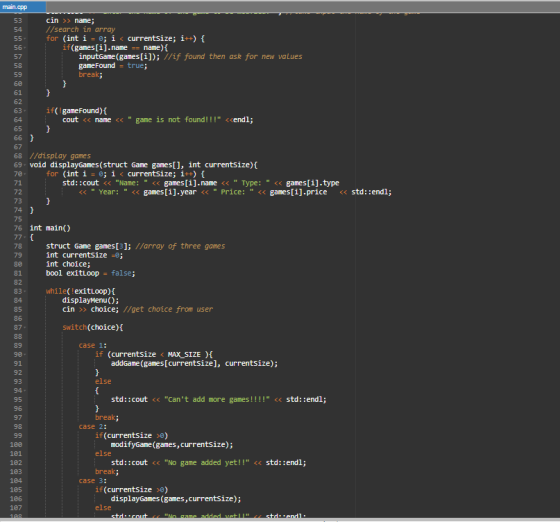Click the 'case 1:' label
Image resolution: width=560 pixels, height=522 pixels.
[x=92, y=346]
